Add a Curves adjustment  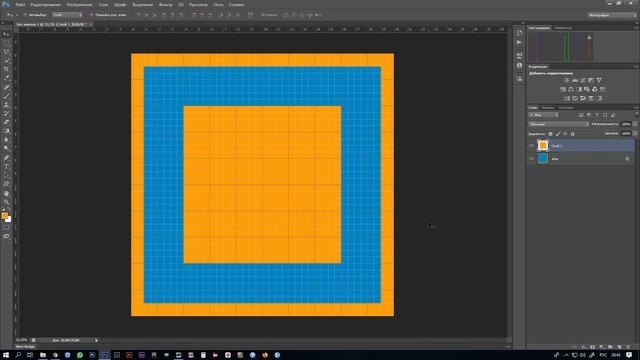click(x=583, y=80)
